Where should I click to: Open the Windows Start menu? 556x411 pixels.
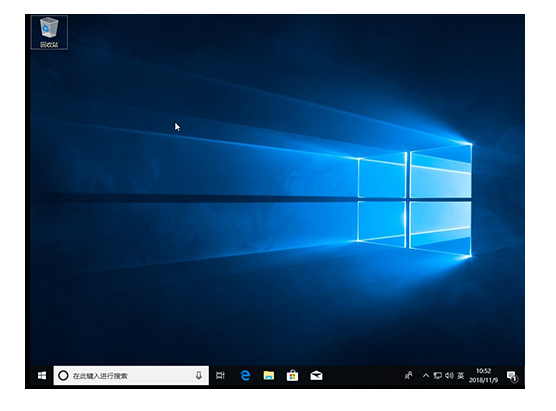(x=42, y=376)
